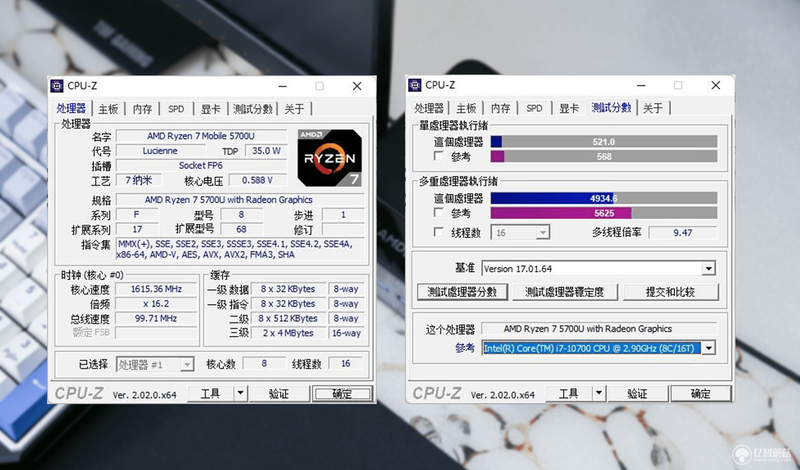The image size is (800, 470).
Task: Open SPD tab in left window
Action: [x=176, y=109]
